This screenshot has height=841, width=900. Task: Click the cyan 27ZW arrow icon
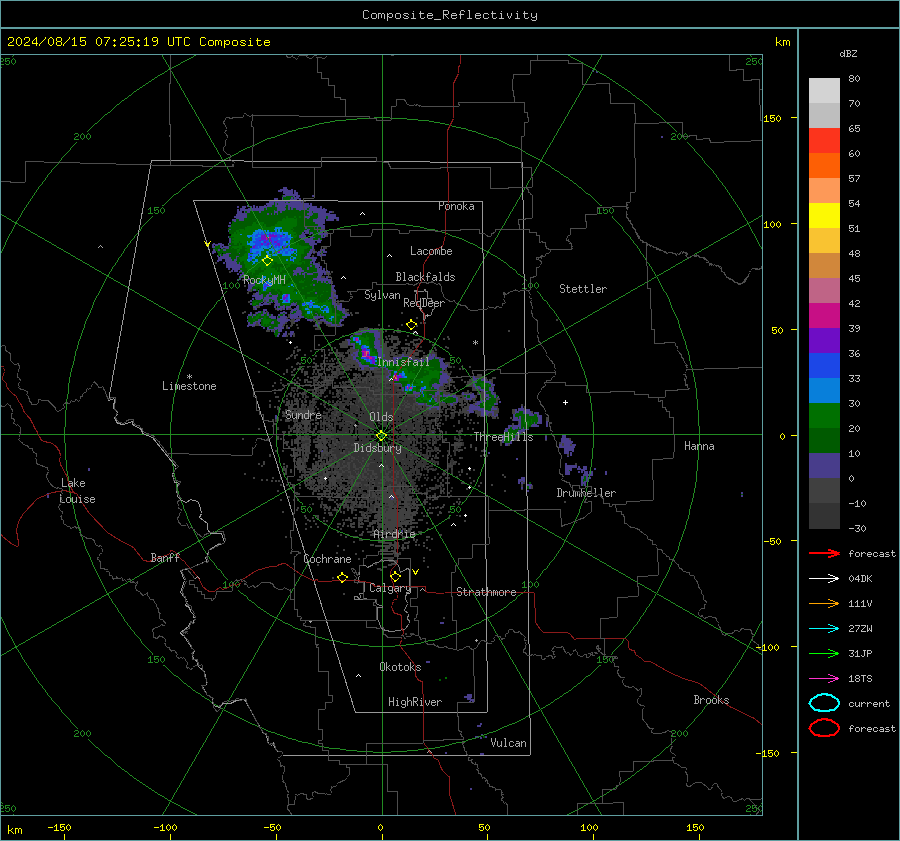824,628
